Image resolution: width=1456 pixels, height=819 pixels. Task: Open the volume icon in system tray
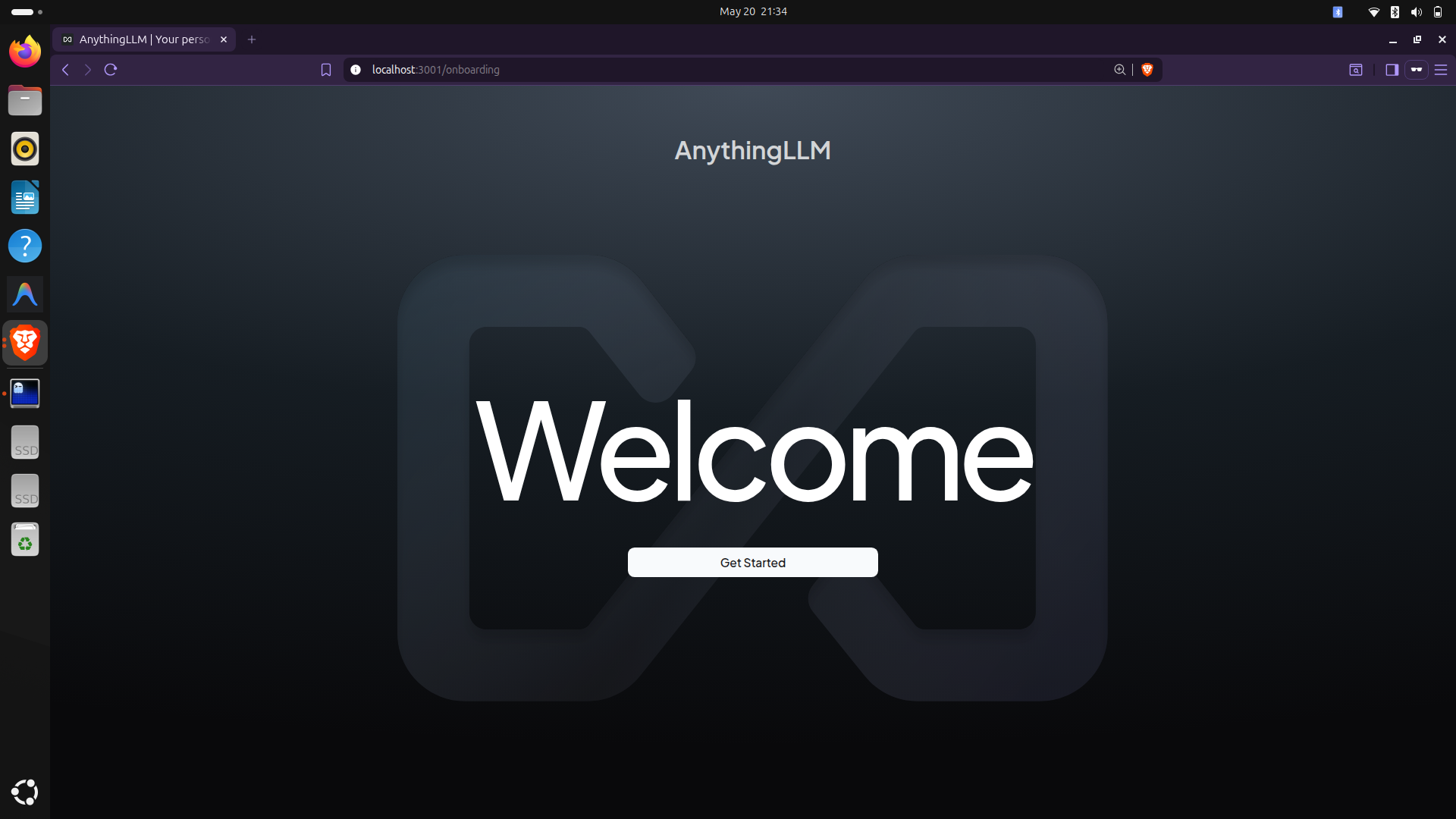tap(1416, 12)
